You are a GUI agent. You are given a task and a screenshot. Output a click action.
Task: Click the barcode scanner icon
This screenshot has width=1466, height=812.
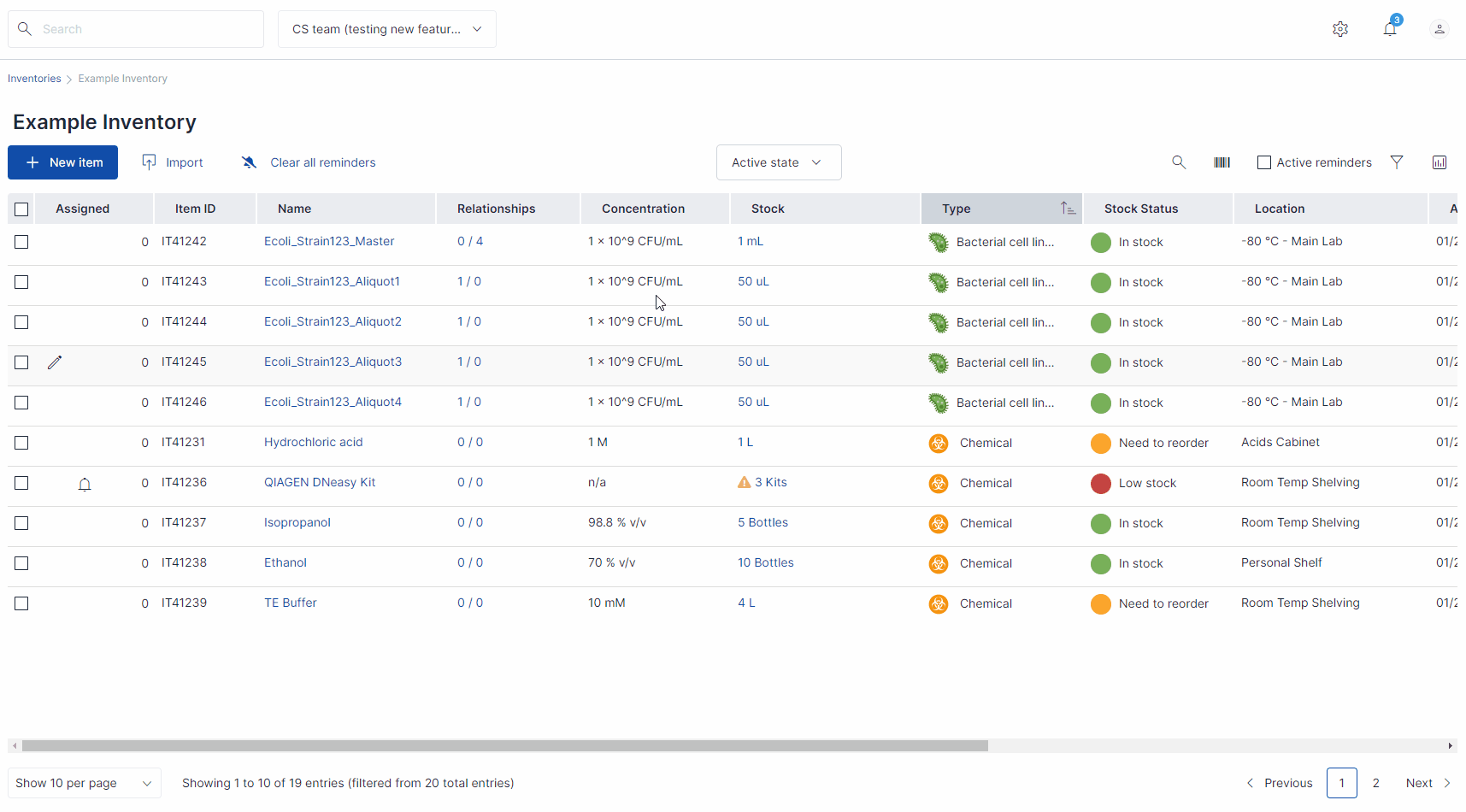coord(1222,162)
